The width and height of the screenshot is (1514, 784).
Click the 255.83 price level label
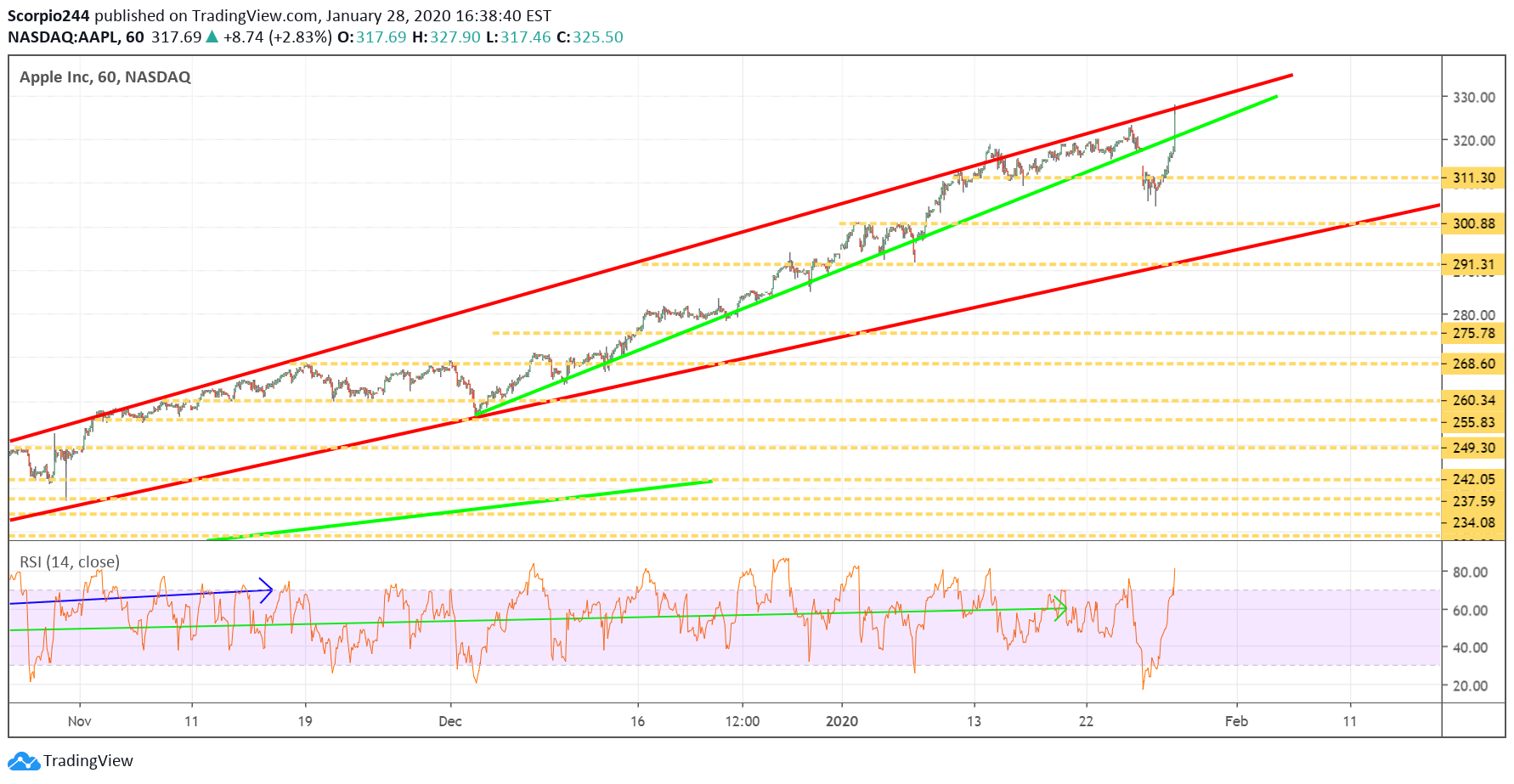(1473, 423)
